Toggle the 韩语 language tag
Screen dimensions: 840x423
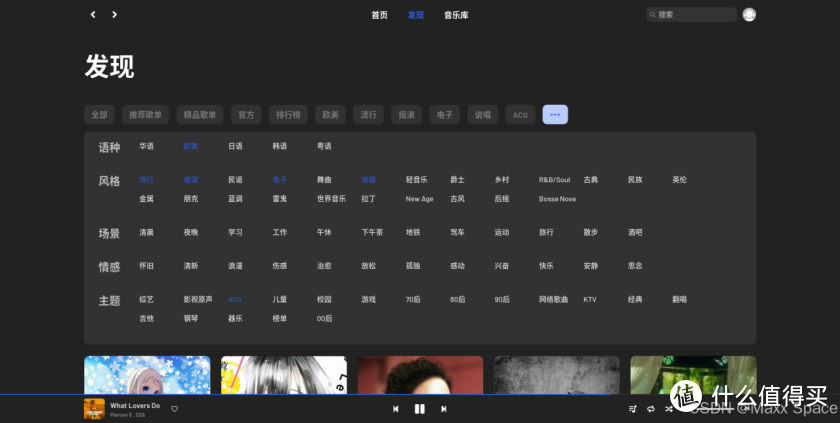(280, 146)
